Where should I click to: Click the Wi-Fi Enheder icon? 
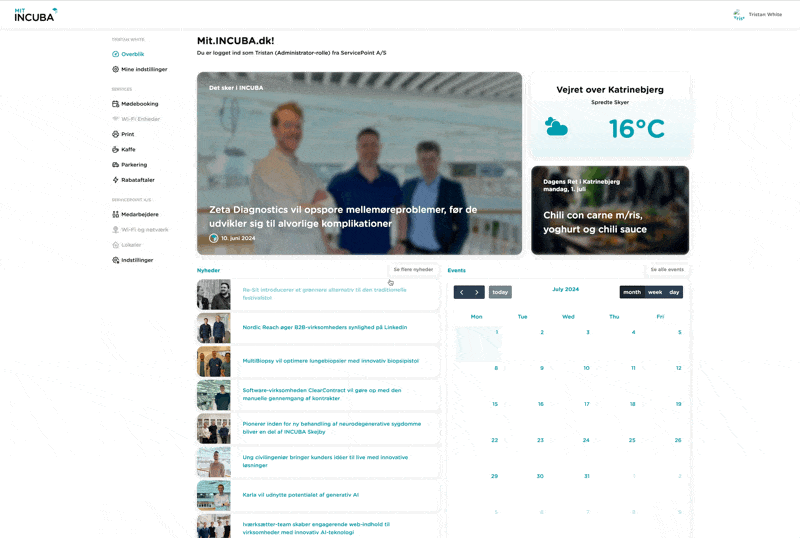pyautogui.click(x=115, y=119)
